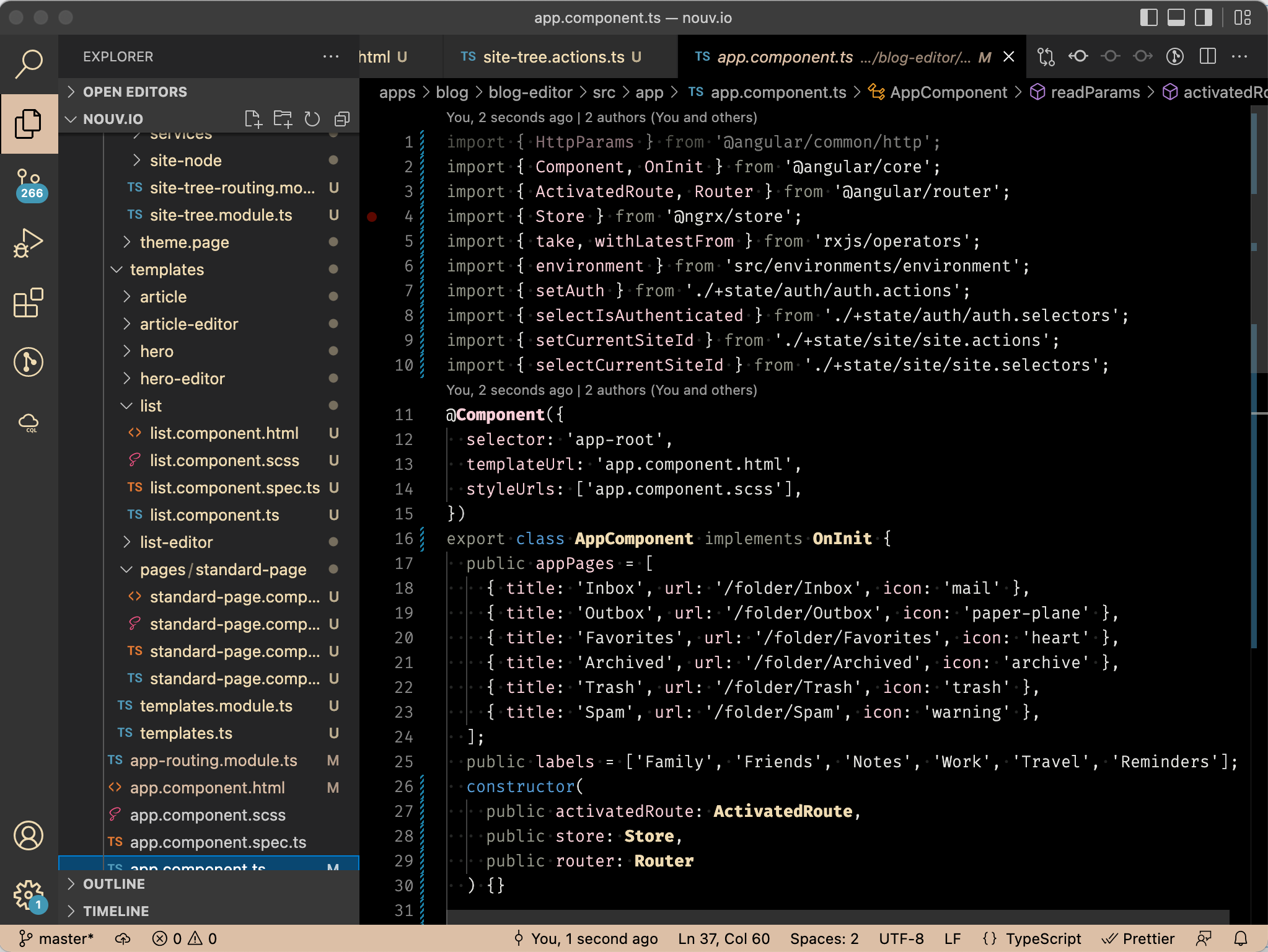The height and width of the screenshot is (952, 1268).
Task: Split the editor to the right
Action: coord(1207,57)
